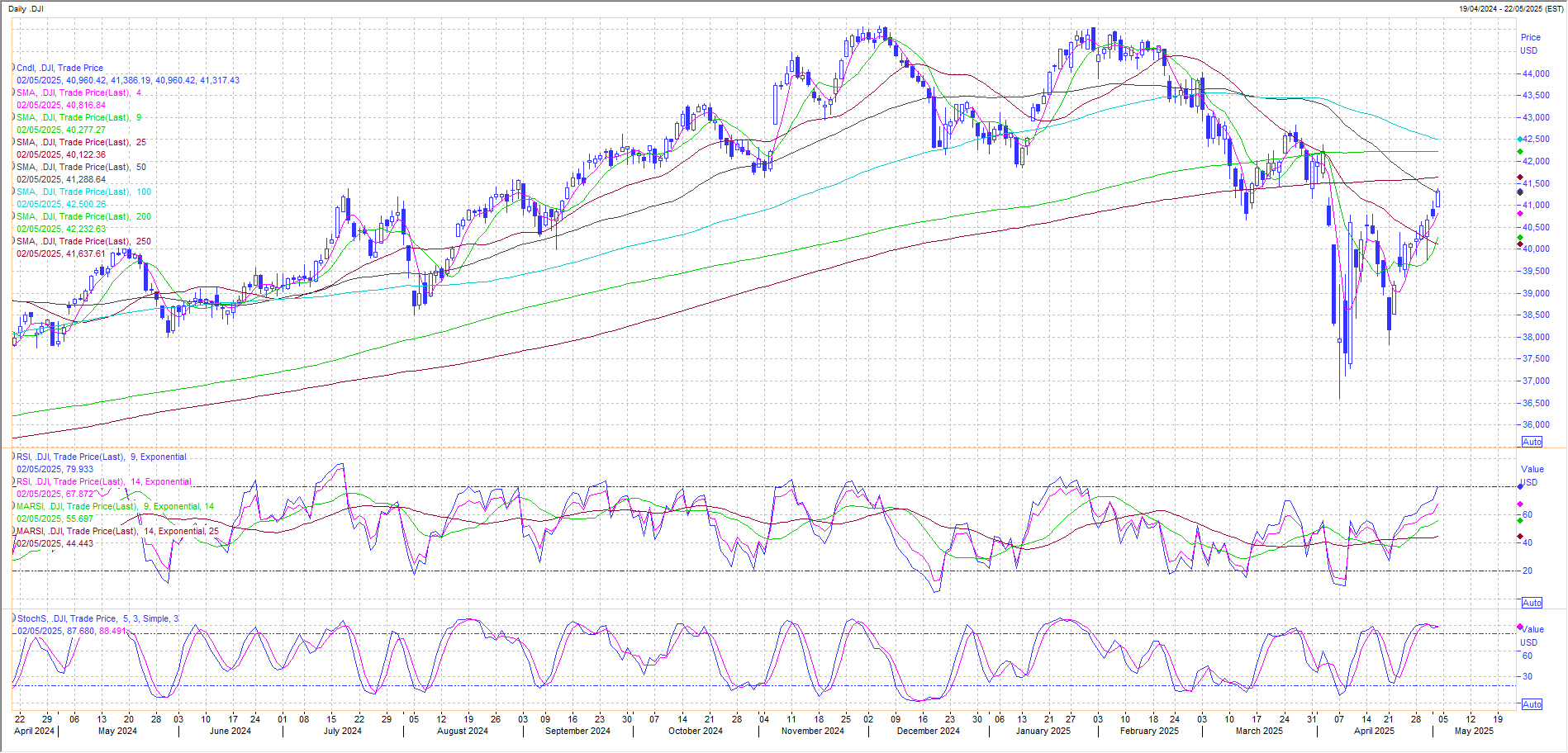Image resolution: width=1568 pixels, height=753 pixels.
Task: Click the SMA 100 value '02/05/2025, 42,500.26'
Action: click(61, 204)
